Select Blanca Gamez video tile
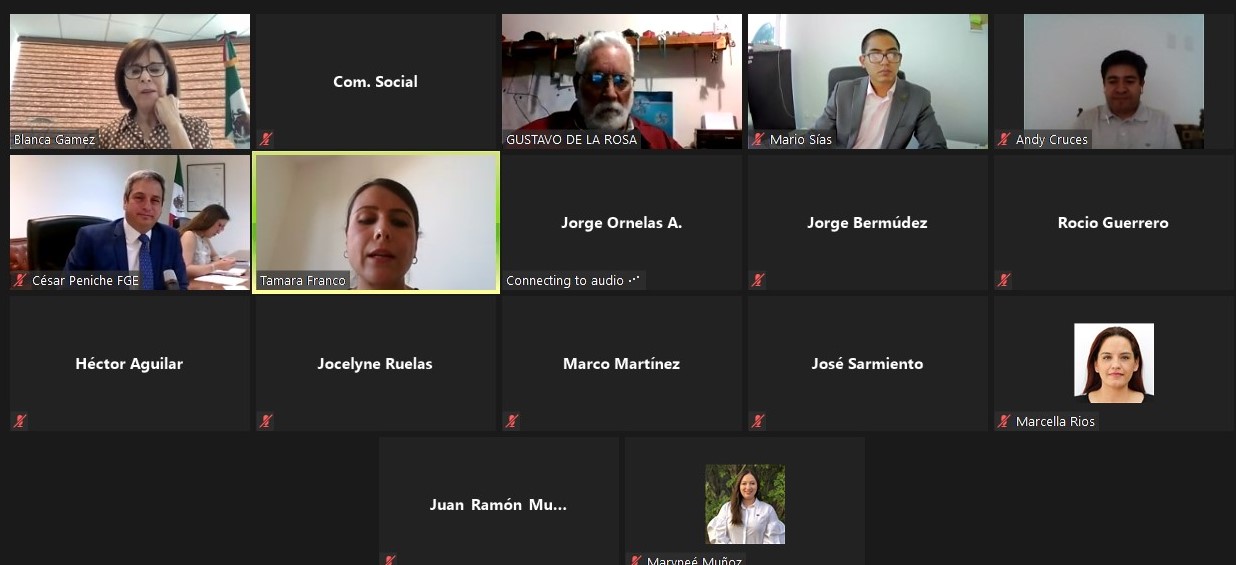Screen dimensions: 1236x565 click(130, 81)
